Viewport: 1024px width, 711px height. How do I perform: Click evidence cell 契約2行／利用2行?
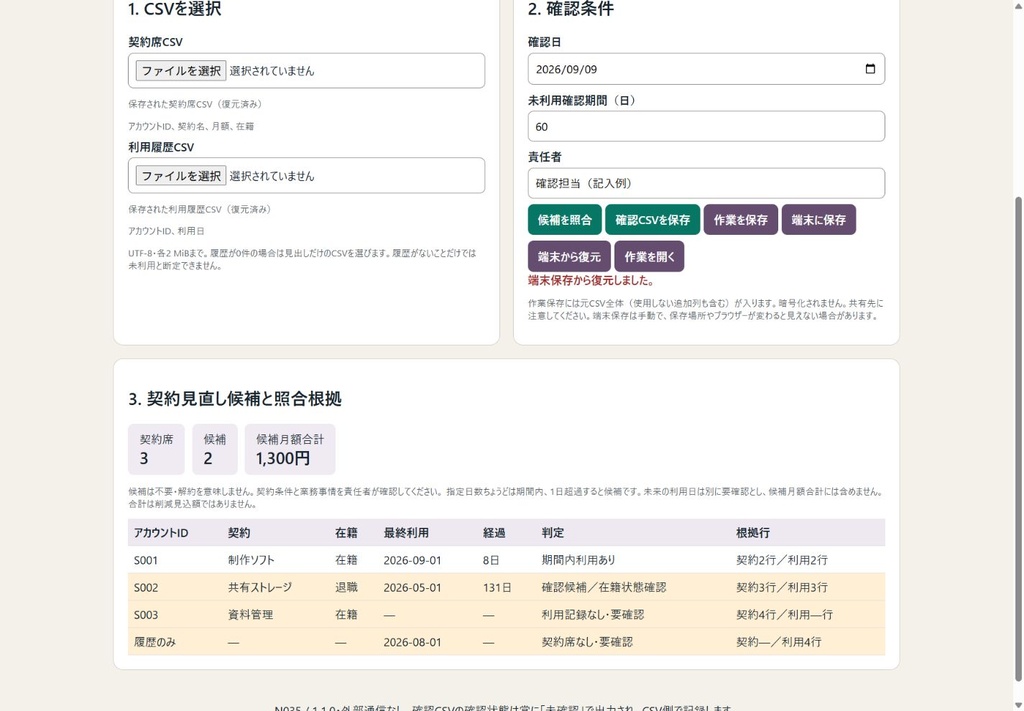[782, 560]
